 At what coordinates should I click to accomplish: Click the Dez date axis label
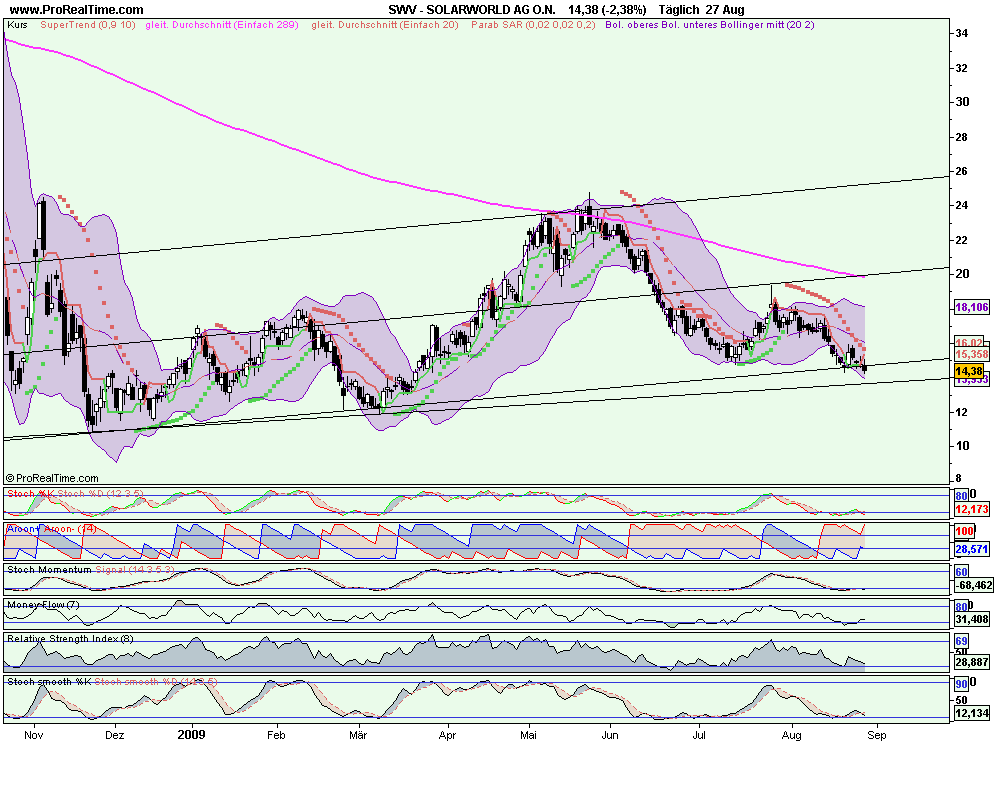(115, 735)
